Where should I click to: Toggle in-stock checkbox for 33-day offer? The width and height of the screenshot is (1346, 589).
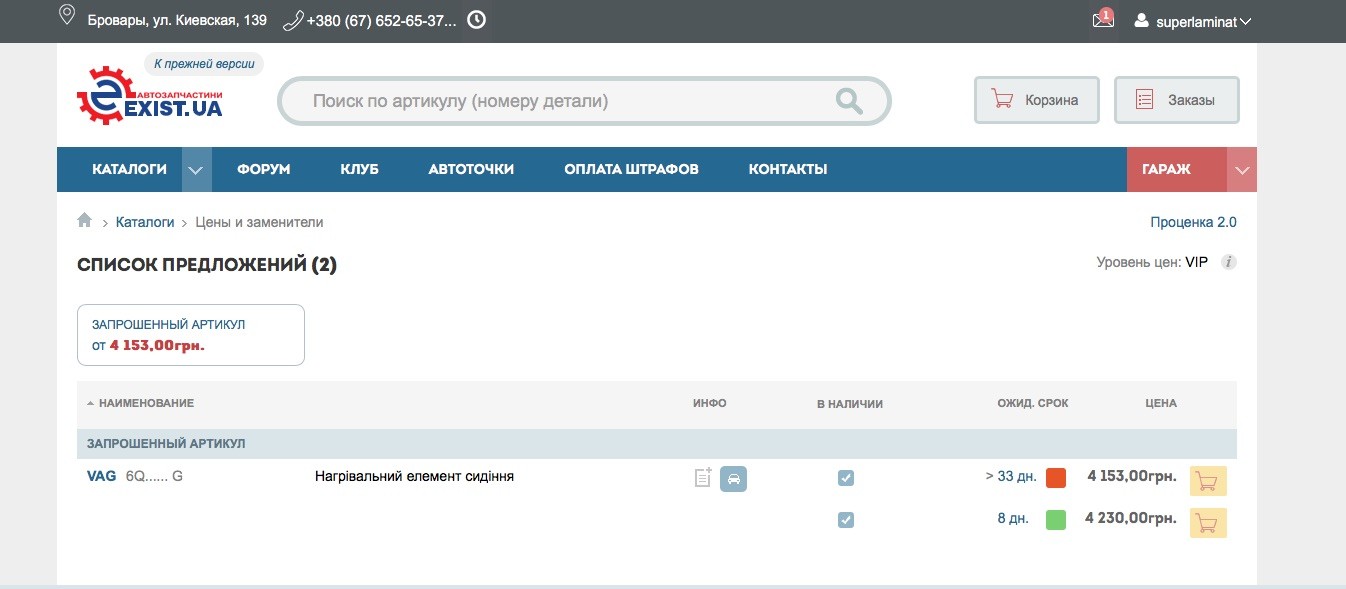pyautogui.click(x=846, y=478)
